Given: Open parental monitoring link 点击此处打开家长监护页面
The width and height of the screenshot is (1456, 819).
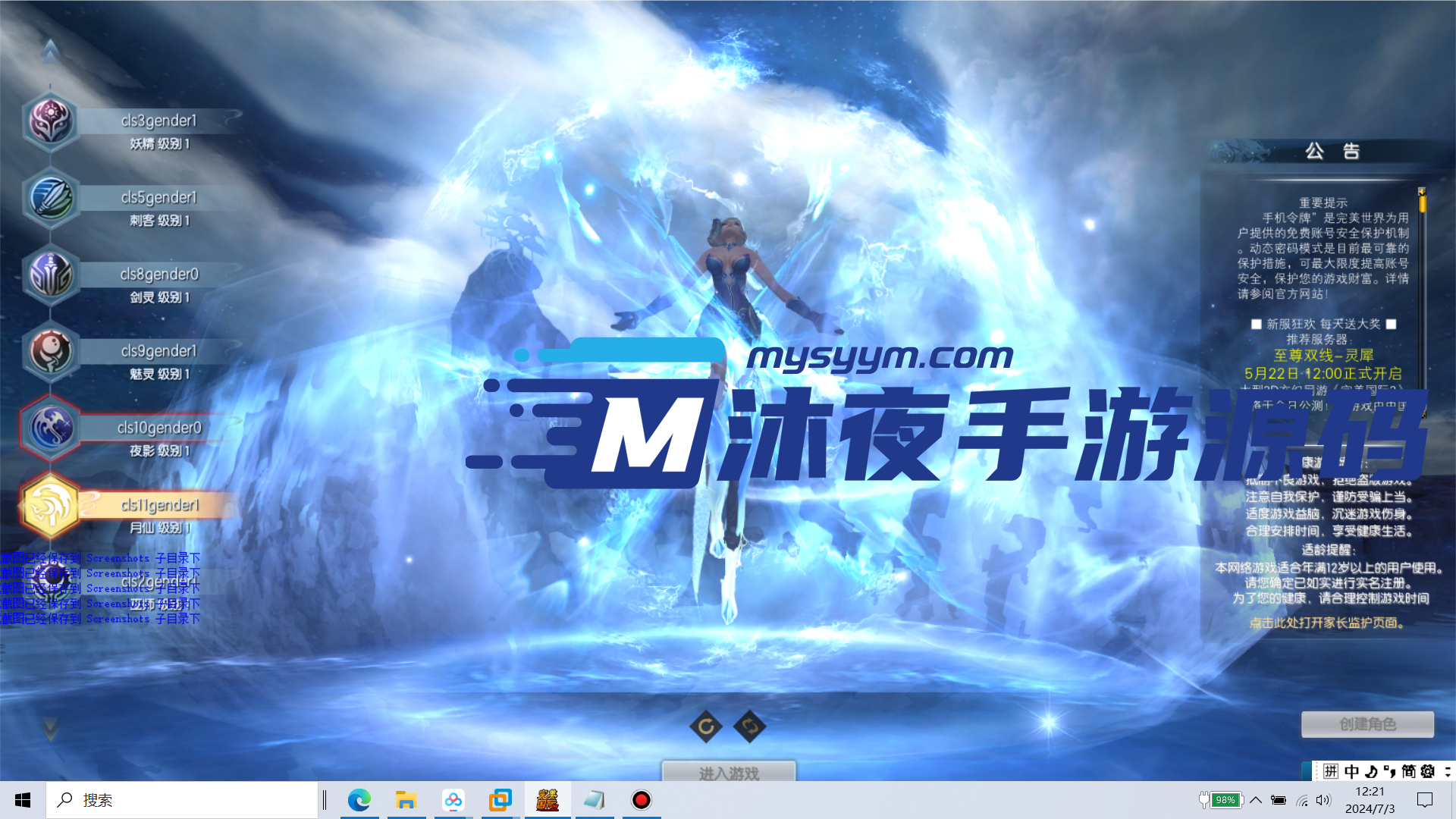Looking at the screenshot, I should (x=1327, y=623).
